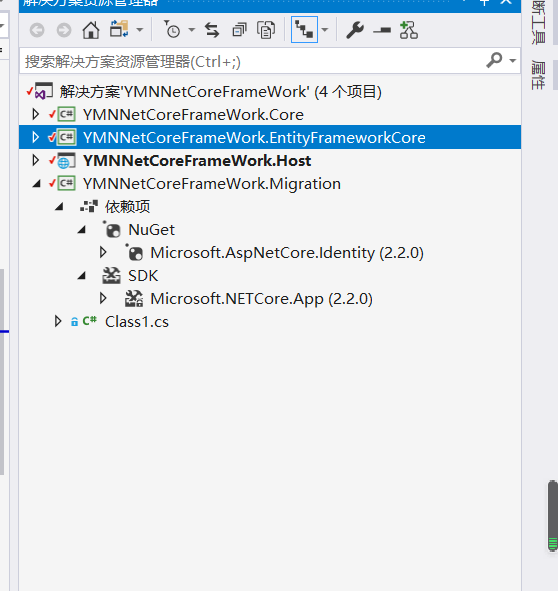Click the SDK node icon
558x591 pixels.
[112, 276]
